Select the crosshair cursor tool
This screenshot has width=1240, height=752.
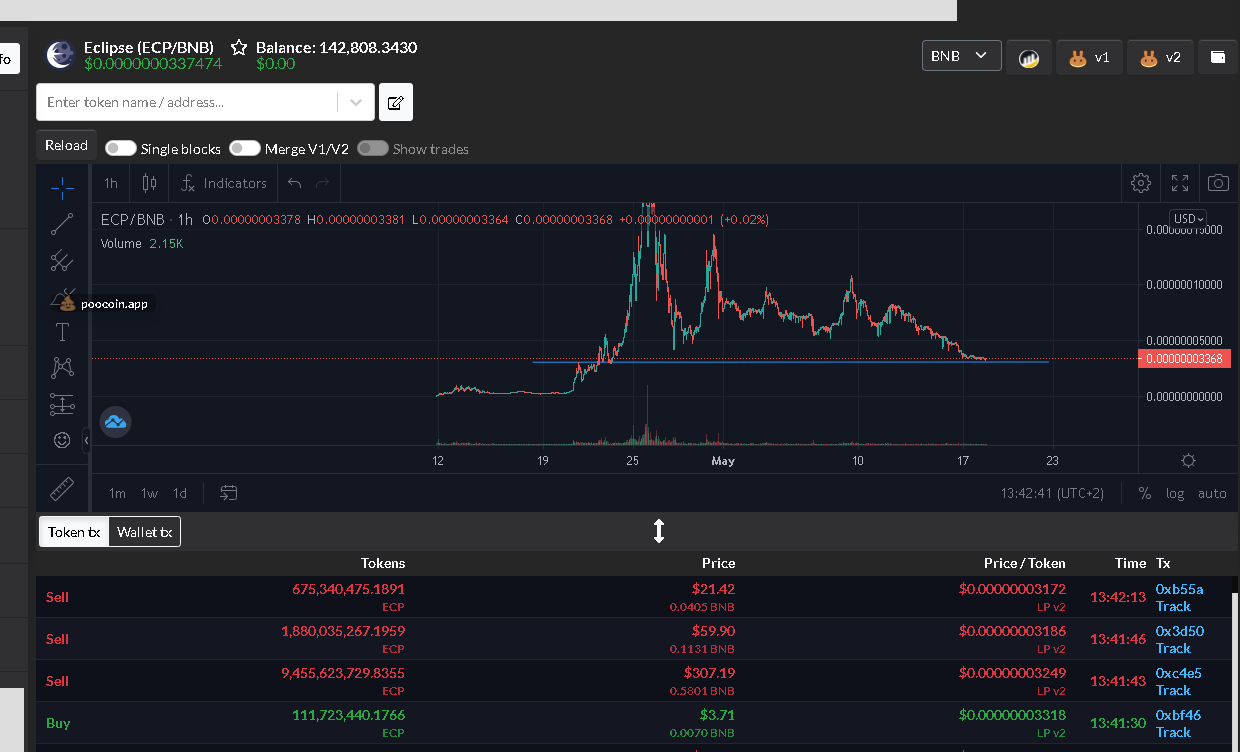(62, 187)
